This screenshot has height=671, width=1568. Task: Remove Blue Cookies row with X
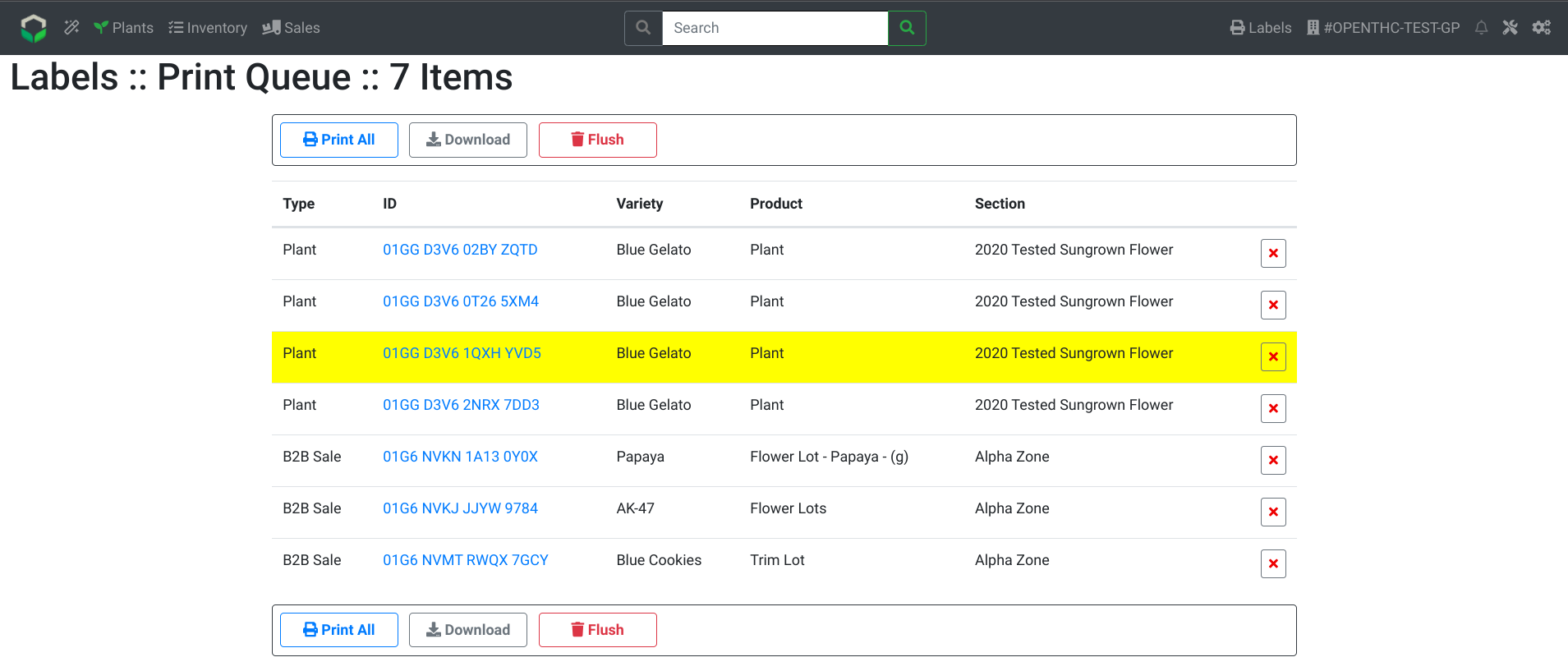(x=1273, y=563)
